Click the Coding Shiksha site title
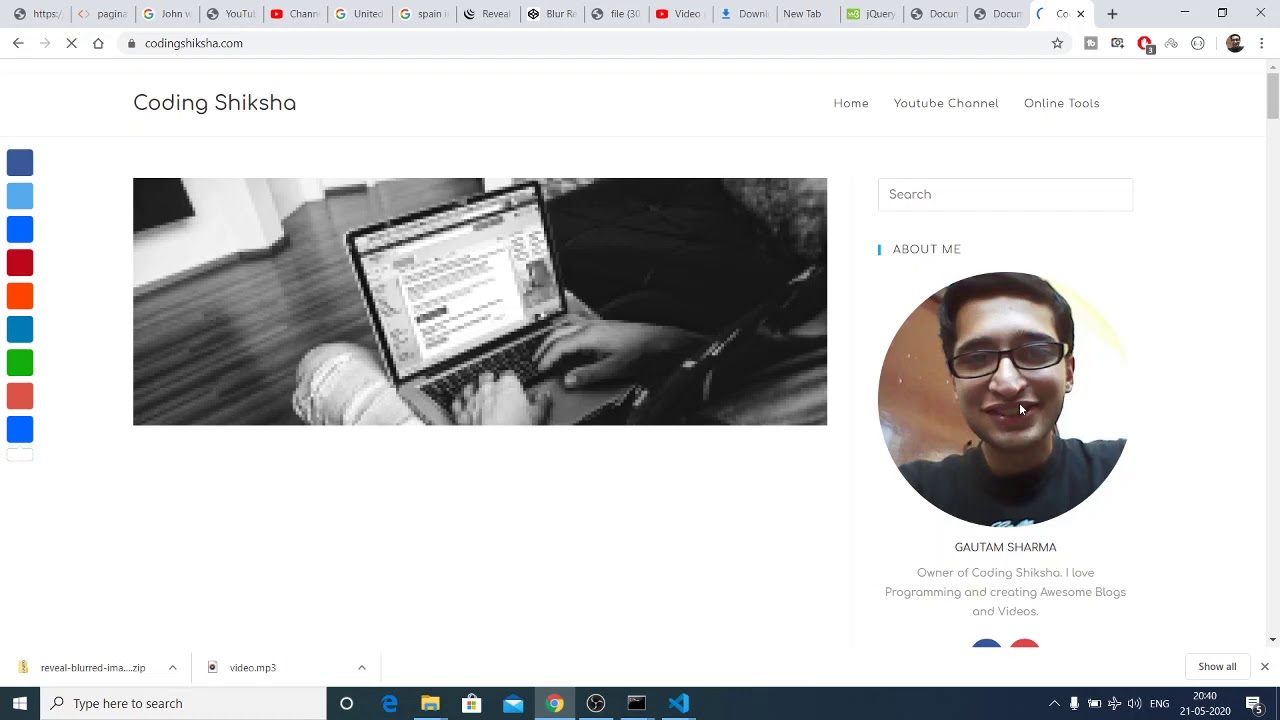Screen dimensions: 1280x720 pyautogui.click(x=214, y=103)
